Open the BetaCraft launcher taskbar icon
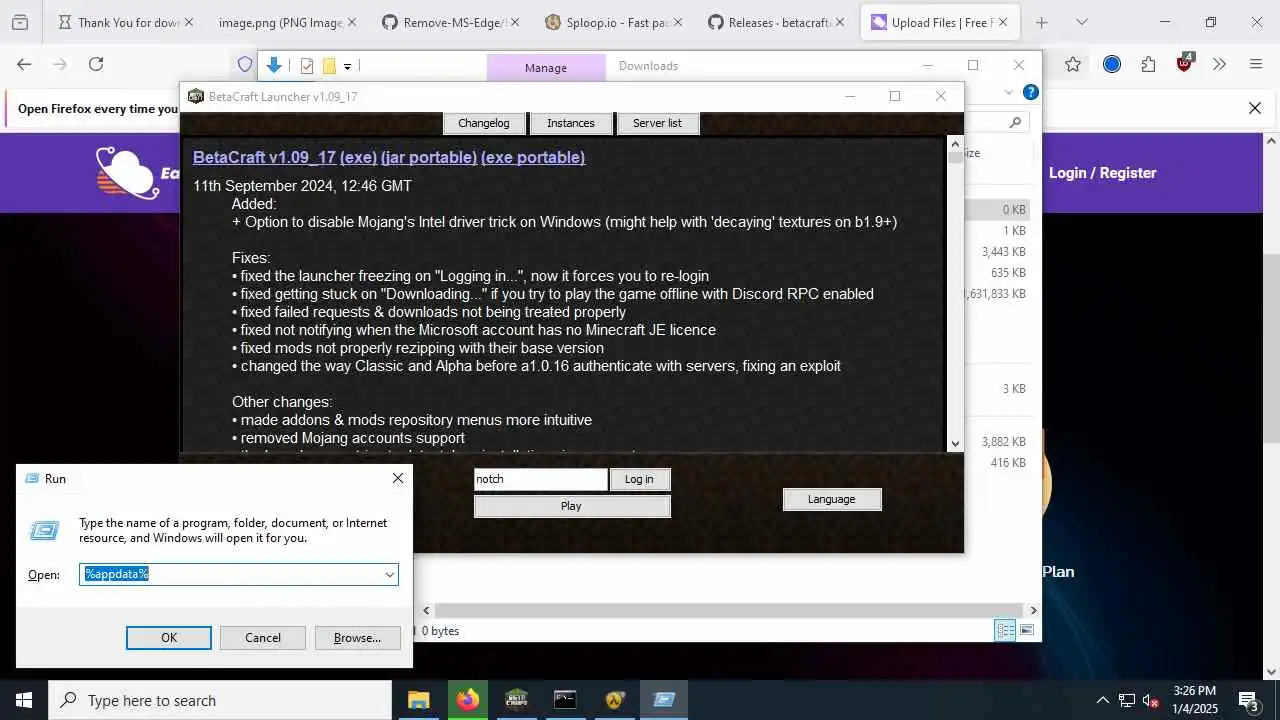1280x720 pixels. pos(516,700)
